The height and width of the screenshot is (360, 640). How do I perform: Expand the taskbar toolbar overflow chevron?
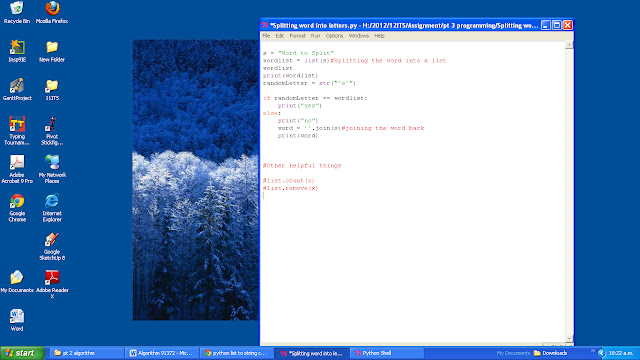click(x=592, y=351)
